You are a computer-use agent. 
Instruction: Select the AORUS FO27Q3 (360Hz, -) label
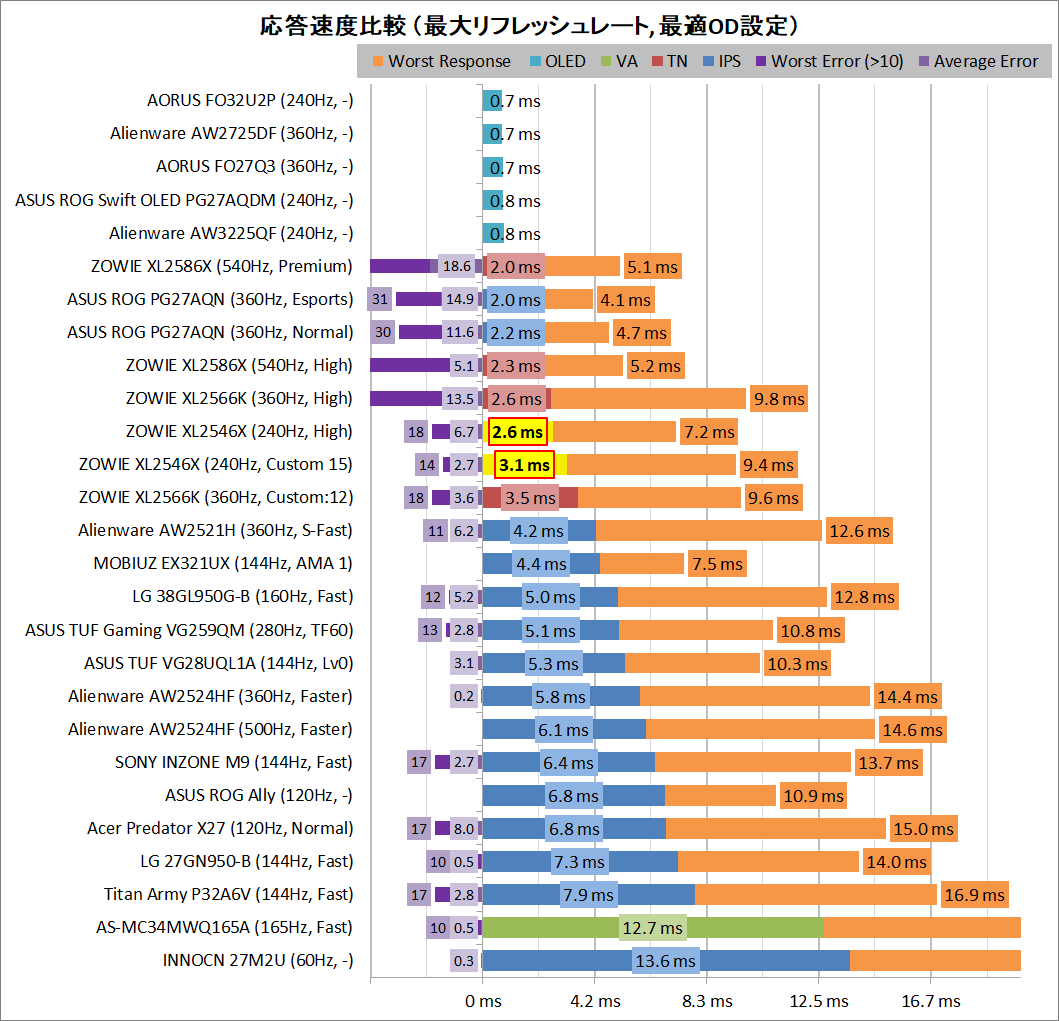tap(255, 167)
